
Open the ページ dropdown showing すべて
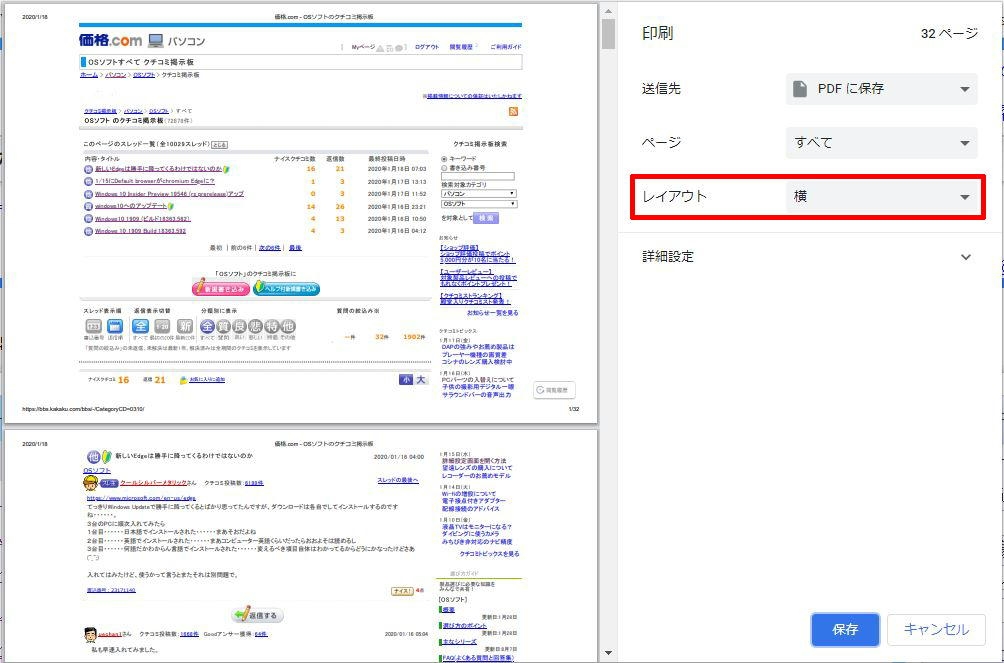881,142
